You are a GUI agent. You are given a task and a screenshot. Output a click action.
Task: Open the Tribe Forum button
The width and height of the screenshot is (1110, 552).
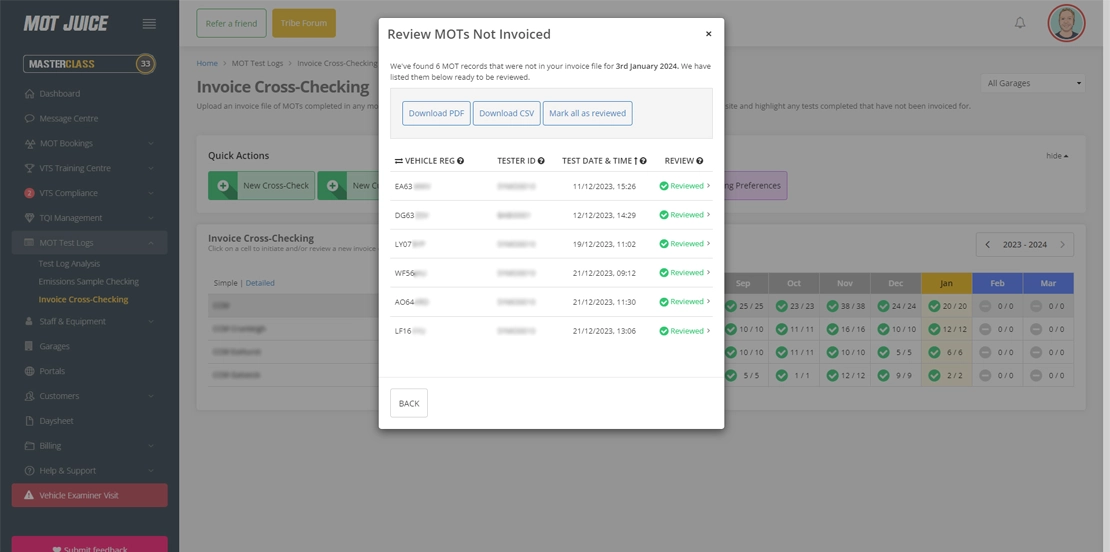[304, 23]
